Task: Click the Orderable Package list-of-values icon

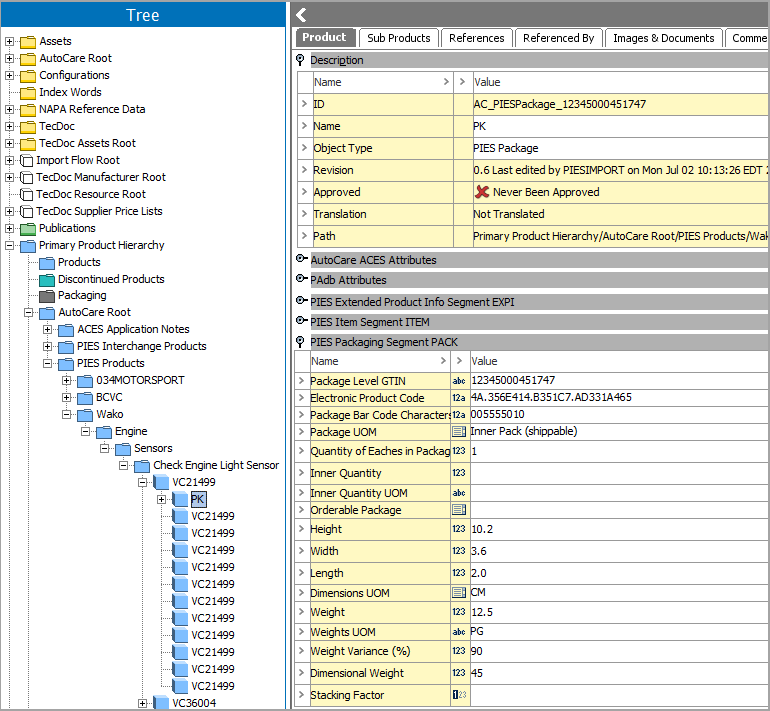Action: coord(459,510)
